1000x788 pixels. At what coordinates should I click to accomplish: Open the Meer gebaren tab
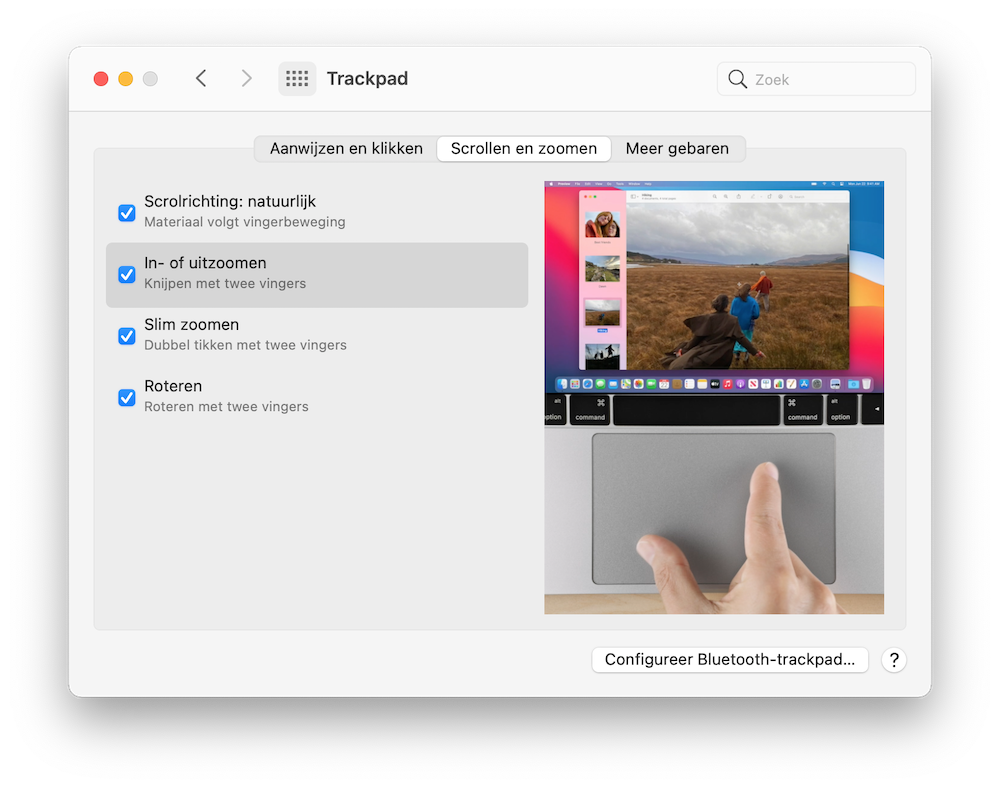click(x=677, y=149)
